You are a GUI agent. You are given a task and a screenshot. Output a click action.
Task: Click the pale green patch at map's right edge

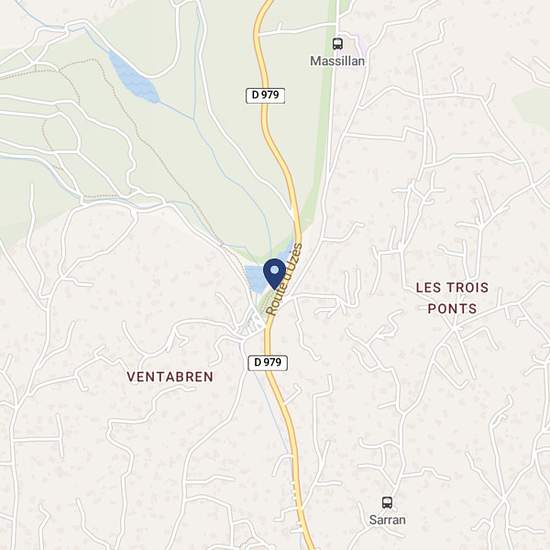point(533,105)
